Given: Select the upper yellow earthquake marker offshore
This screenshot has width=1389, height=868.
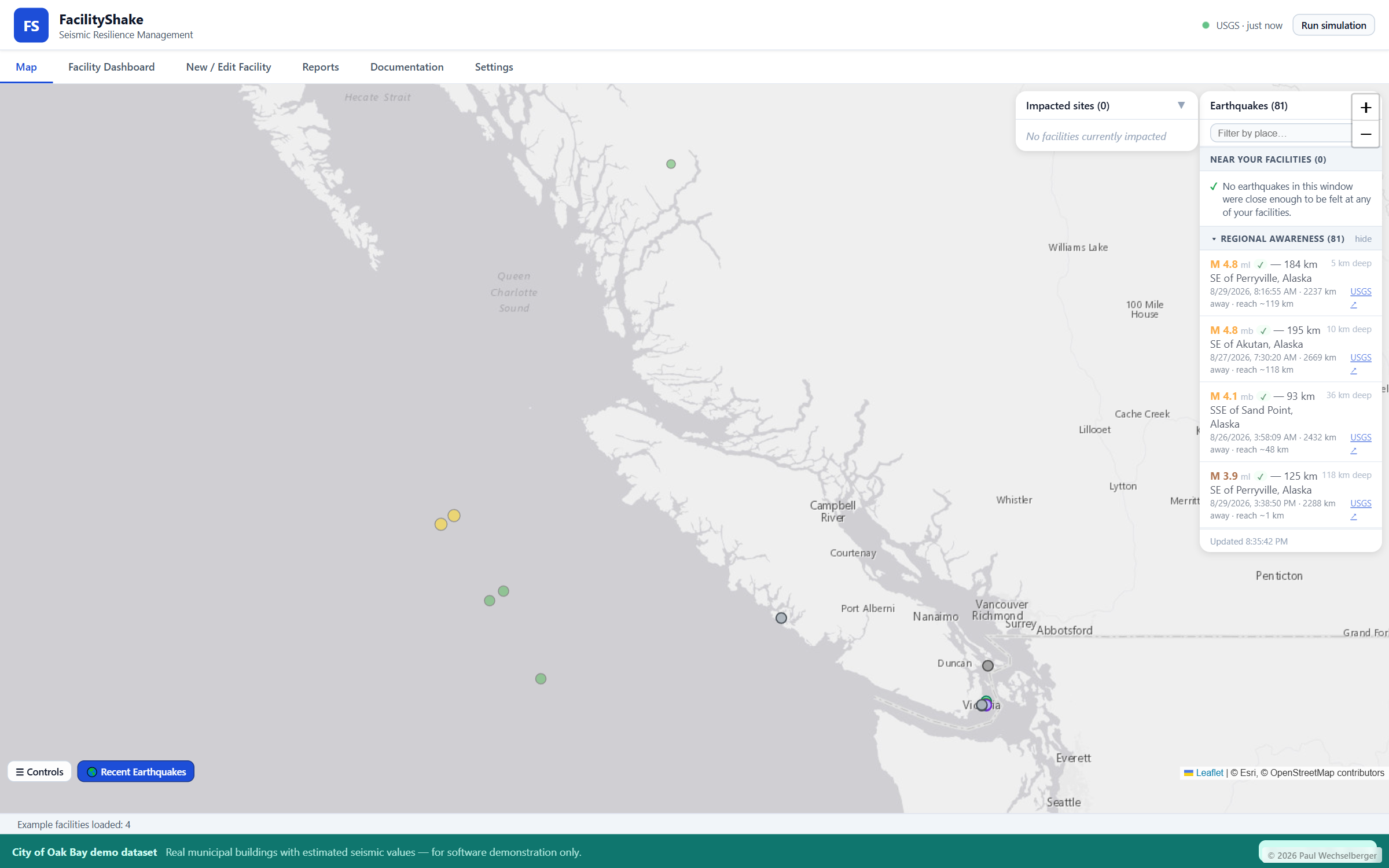Looking at the screenshot, I should (x=454, y=516).
